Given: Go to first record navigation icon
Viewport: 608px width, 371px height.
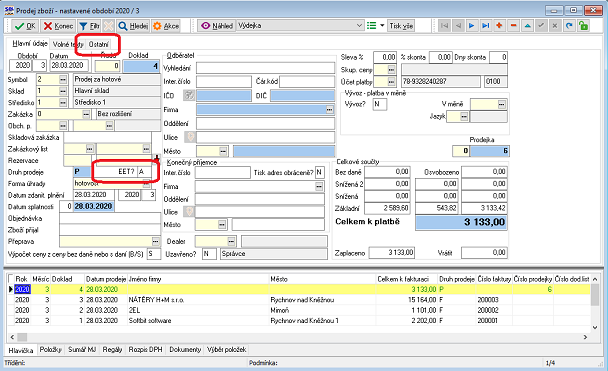Looking at the screenshot, I should pyautogui.click(x=444, y=26).
